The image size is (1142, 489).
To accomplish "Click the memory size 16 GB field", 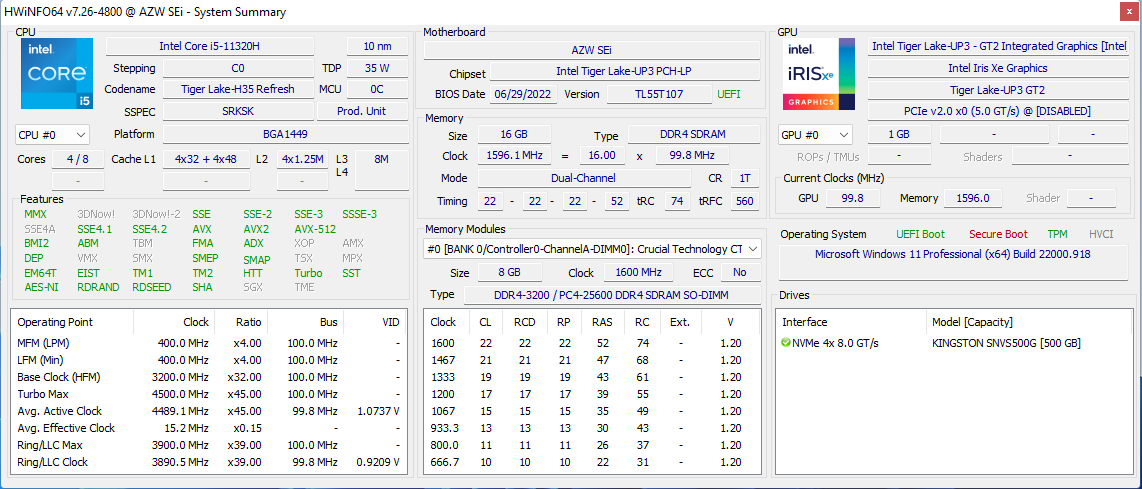I will pos(514,135).
